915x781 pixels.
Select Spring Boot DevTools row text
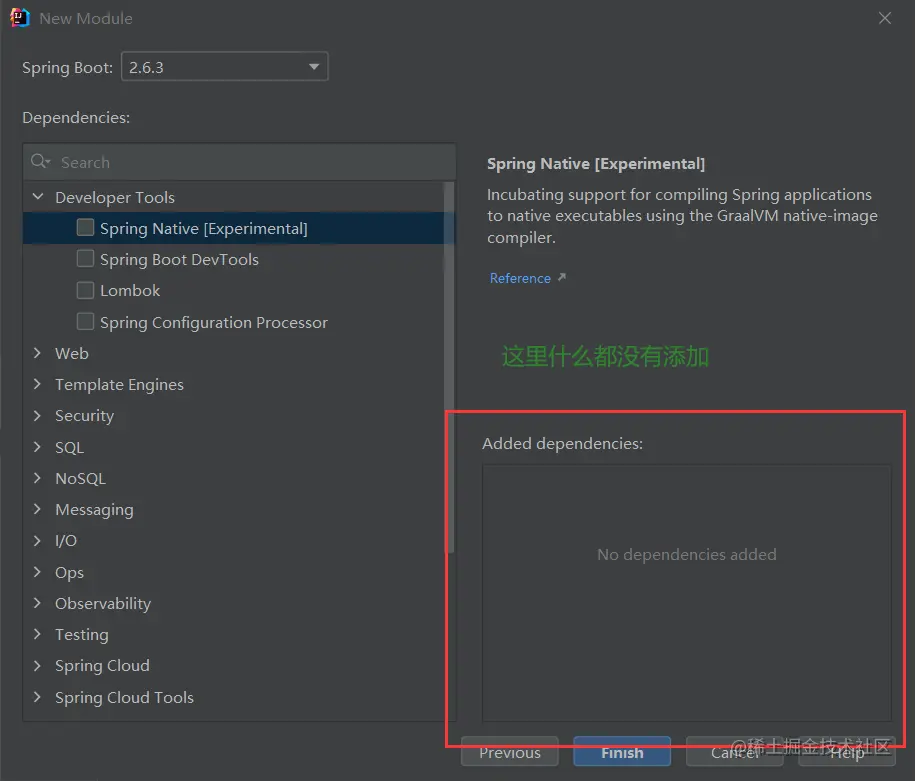point(179,259)
